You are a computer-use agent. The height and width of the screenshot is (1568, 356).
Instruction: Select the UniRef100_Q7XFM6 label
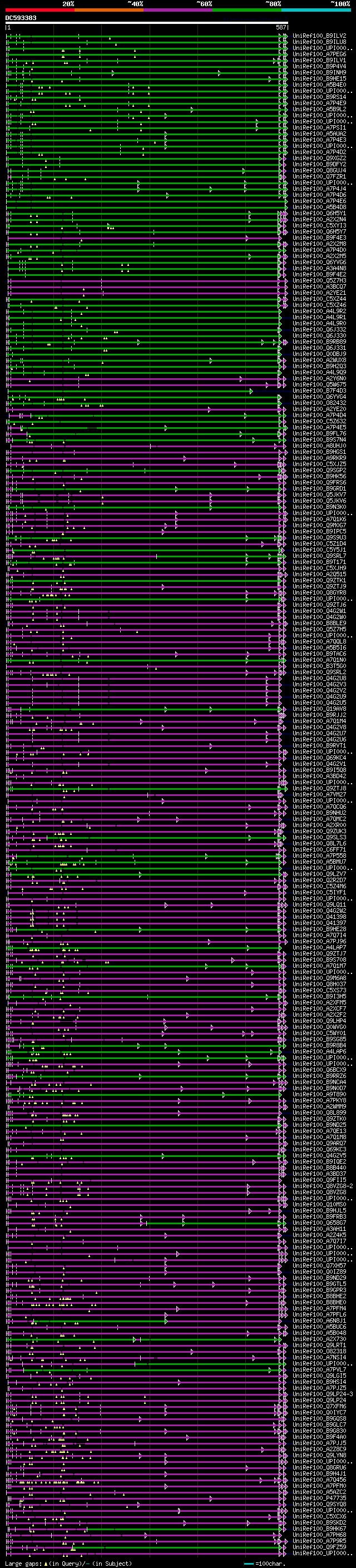point(319,1406)
